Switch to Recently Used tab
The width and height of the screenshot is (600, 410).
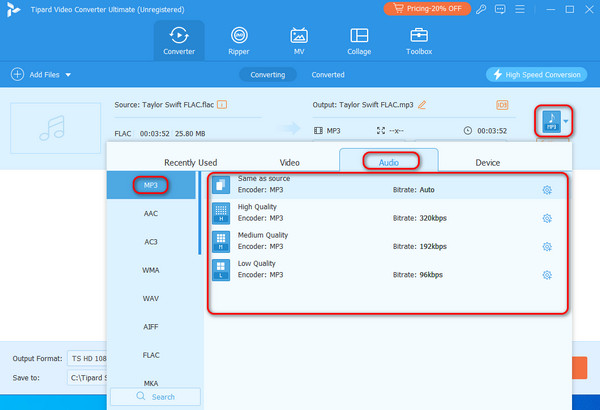[x=191, y=163]
